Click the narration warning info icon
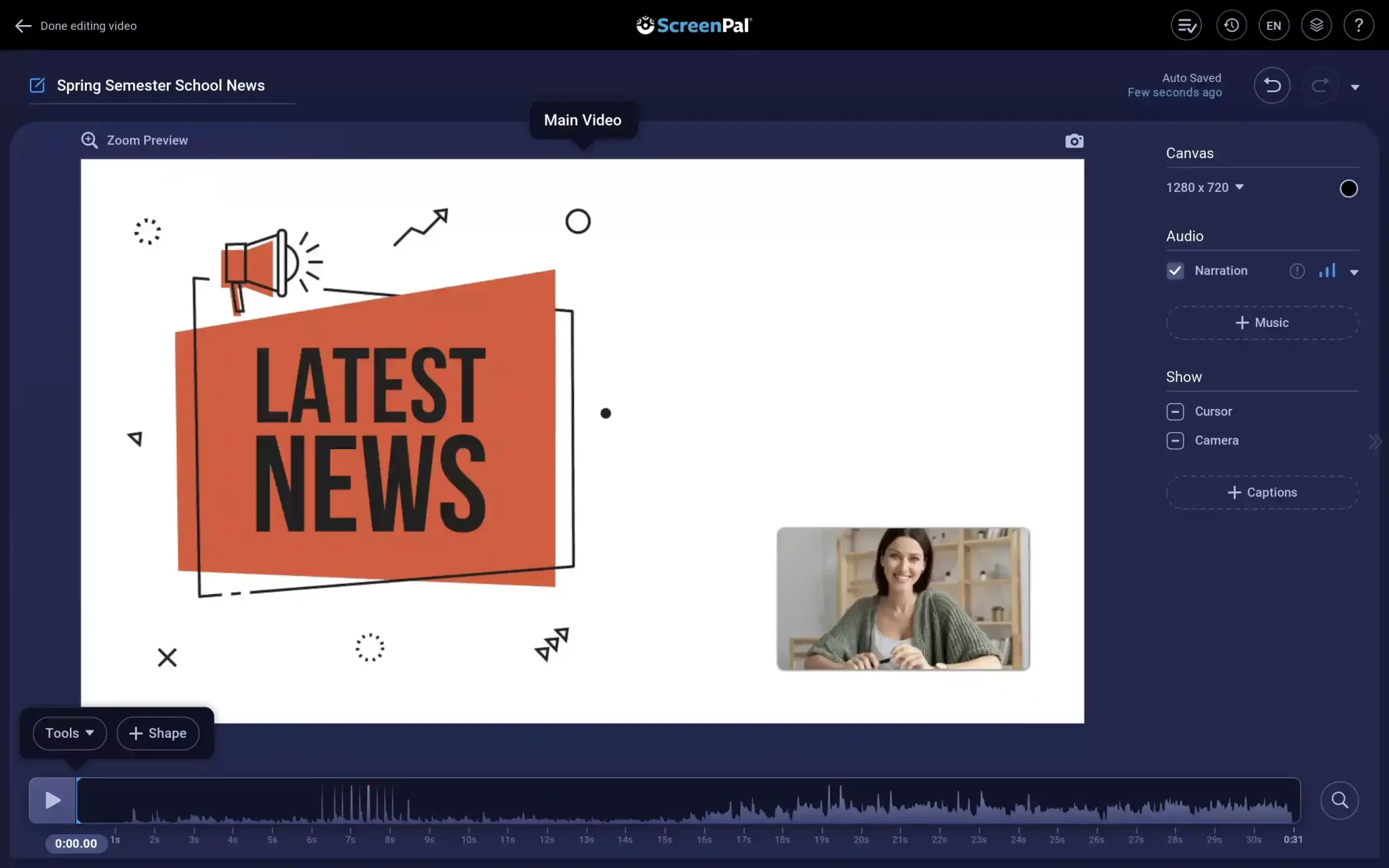This screenshot has width=1389, height=868. [1297, 271]
